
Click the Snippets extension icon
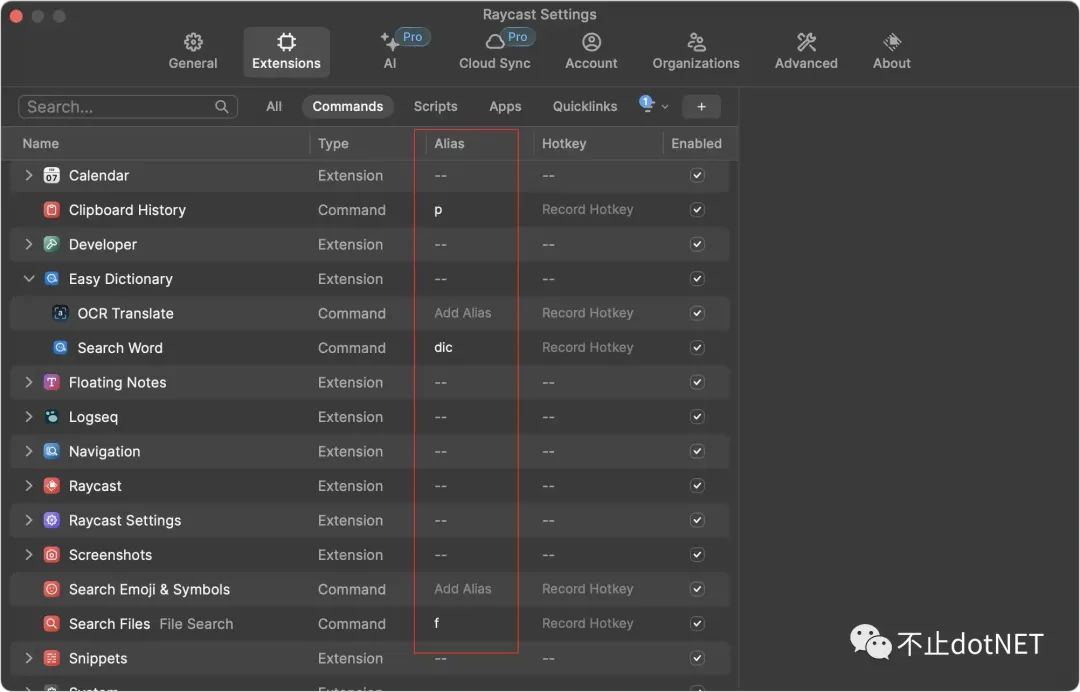coord(52,658)
